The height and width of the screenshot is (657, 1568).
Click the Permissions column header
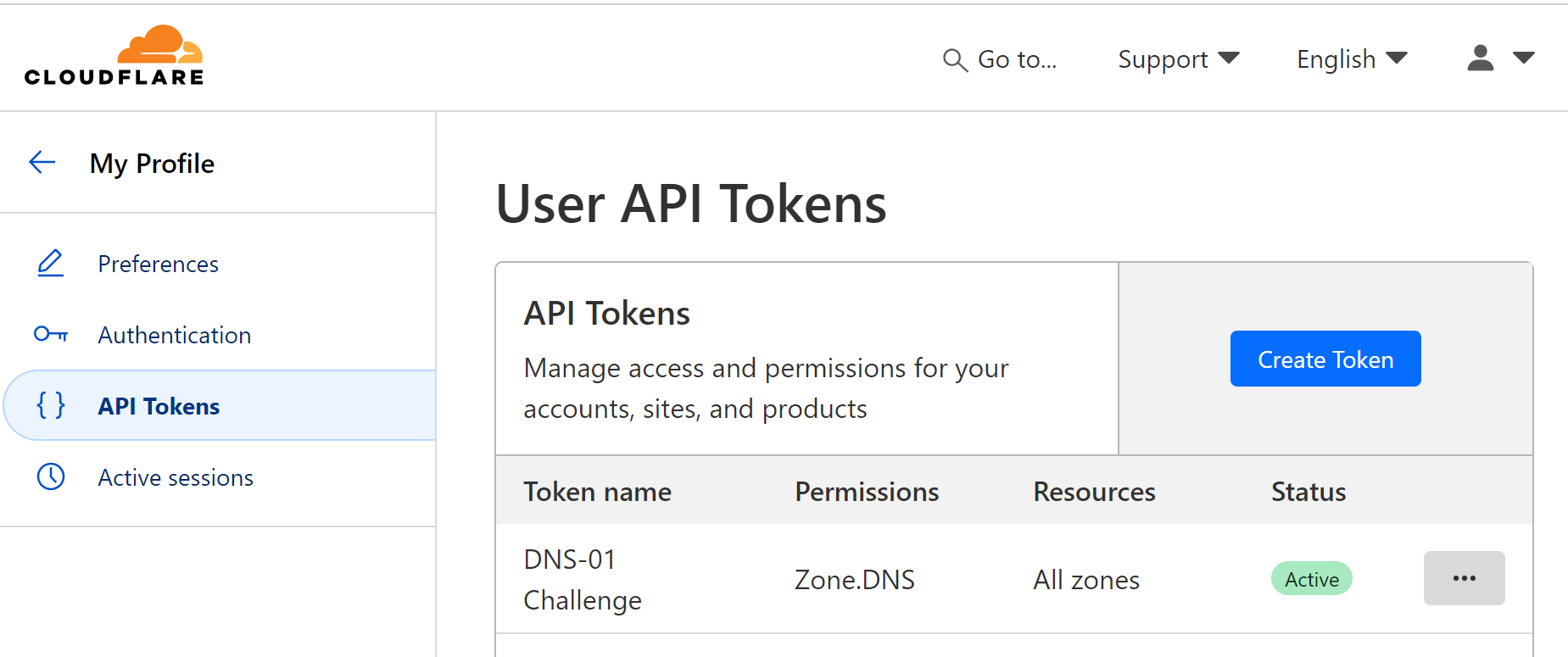coord(867,492)
